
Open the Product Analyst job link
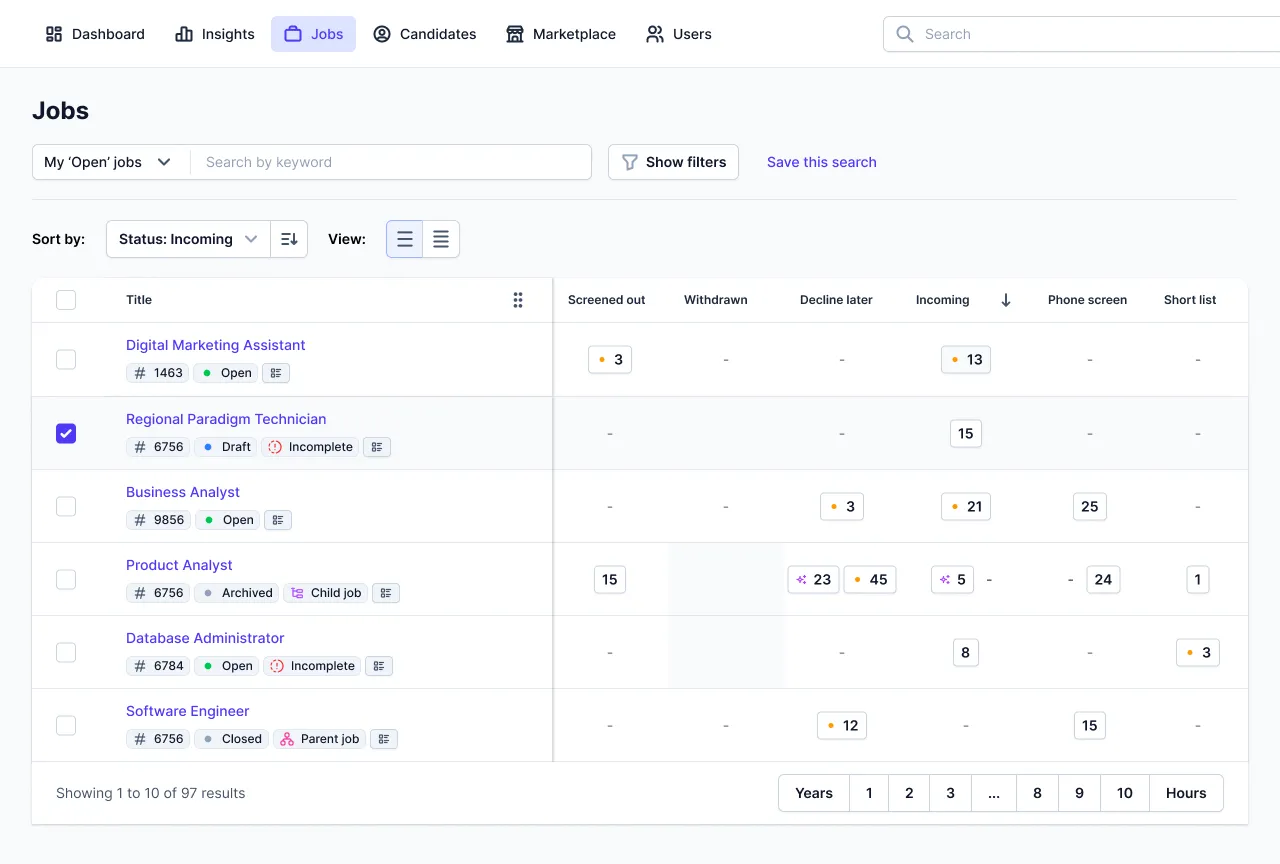tap(179, 565)
